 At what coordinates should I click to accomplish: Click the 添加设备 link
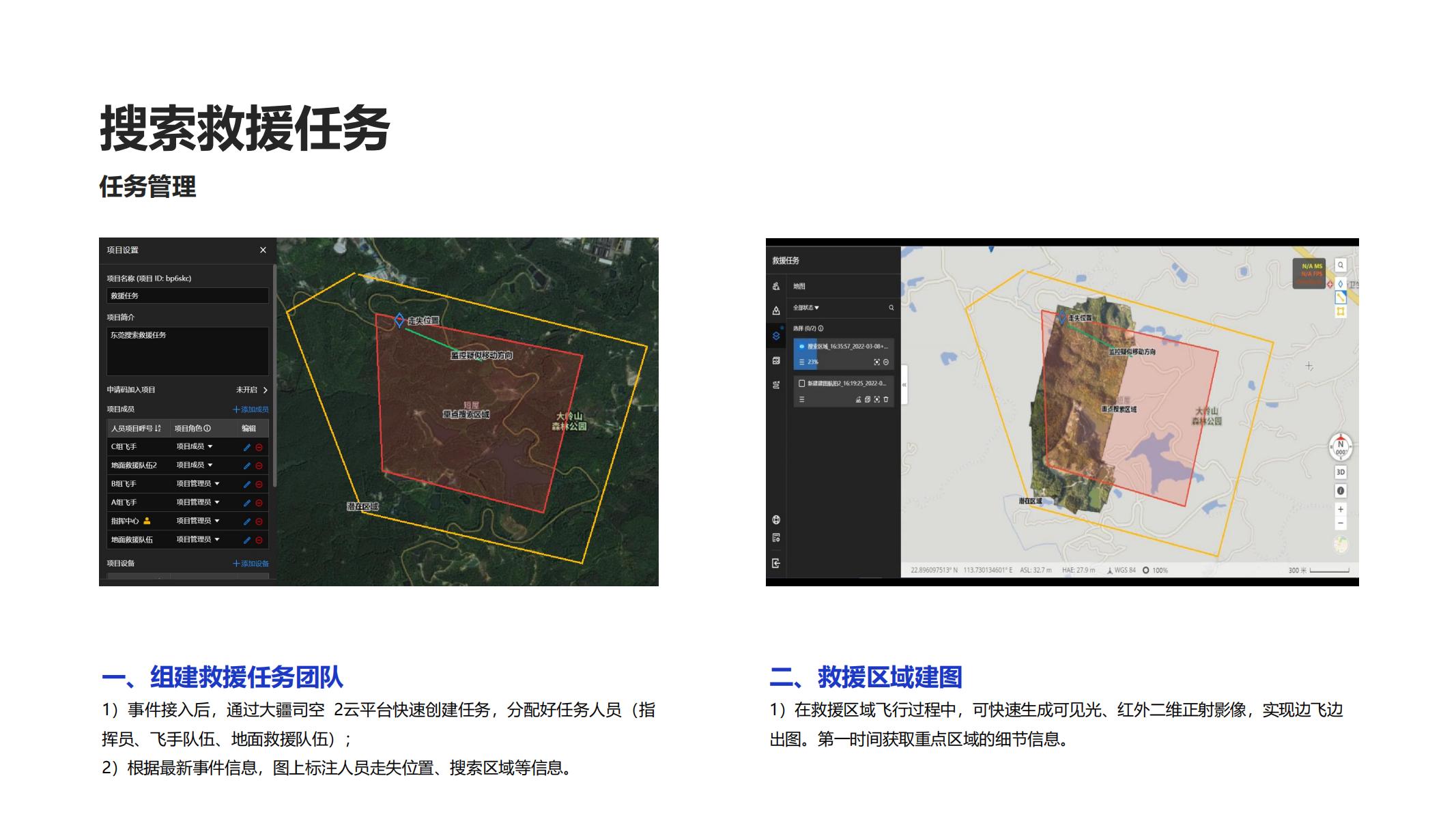251,564
